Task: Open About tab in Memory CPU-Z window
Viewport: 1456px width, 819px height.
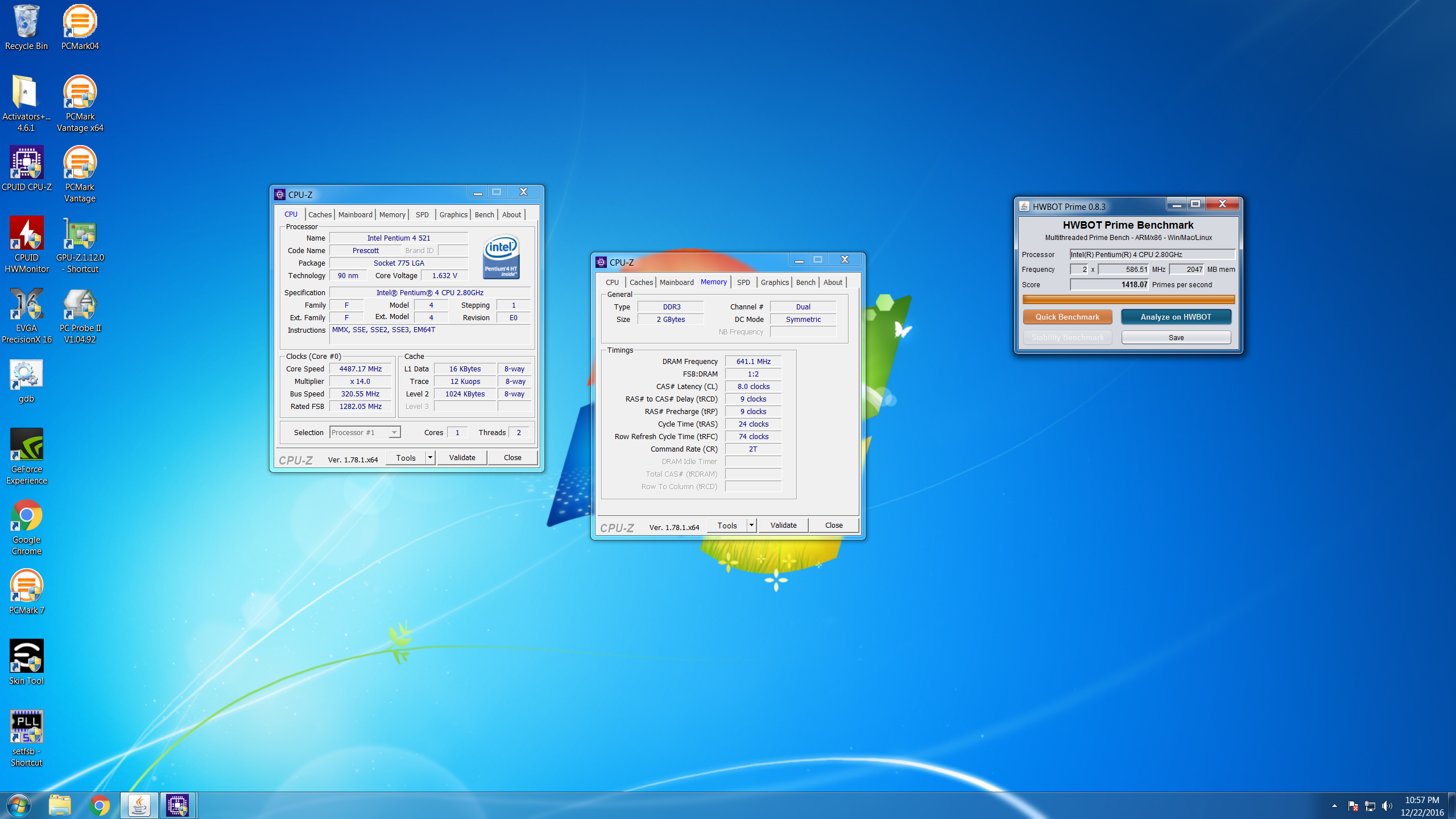Action: point(833,282)
